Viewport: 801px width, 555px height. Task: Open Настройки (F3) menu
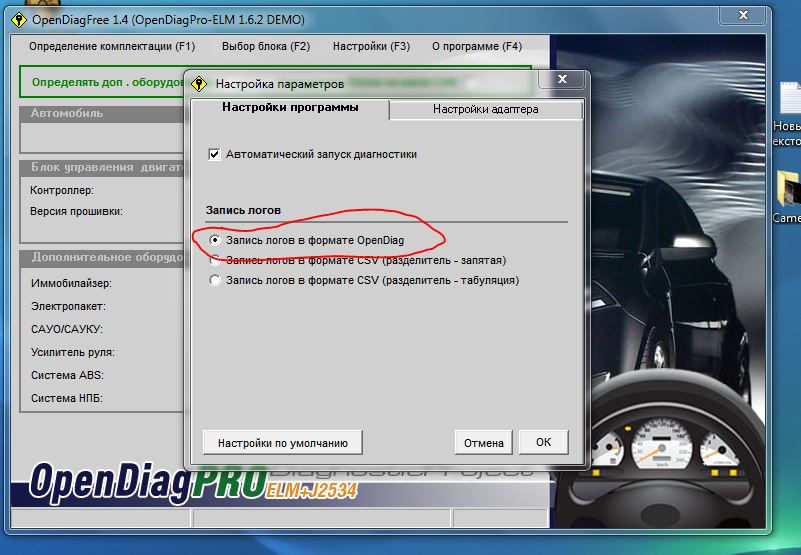coord(371,47)
